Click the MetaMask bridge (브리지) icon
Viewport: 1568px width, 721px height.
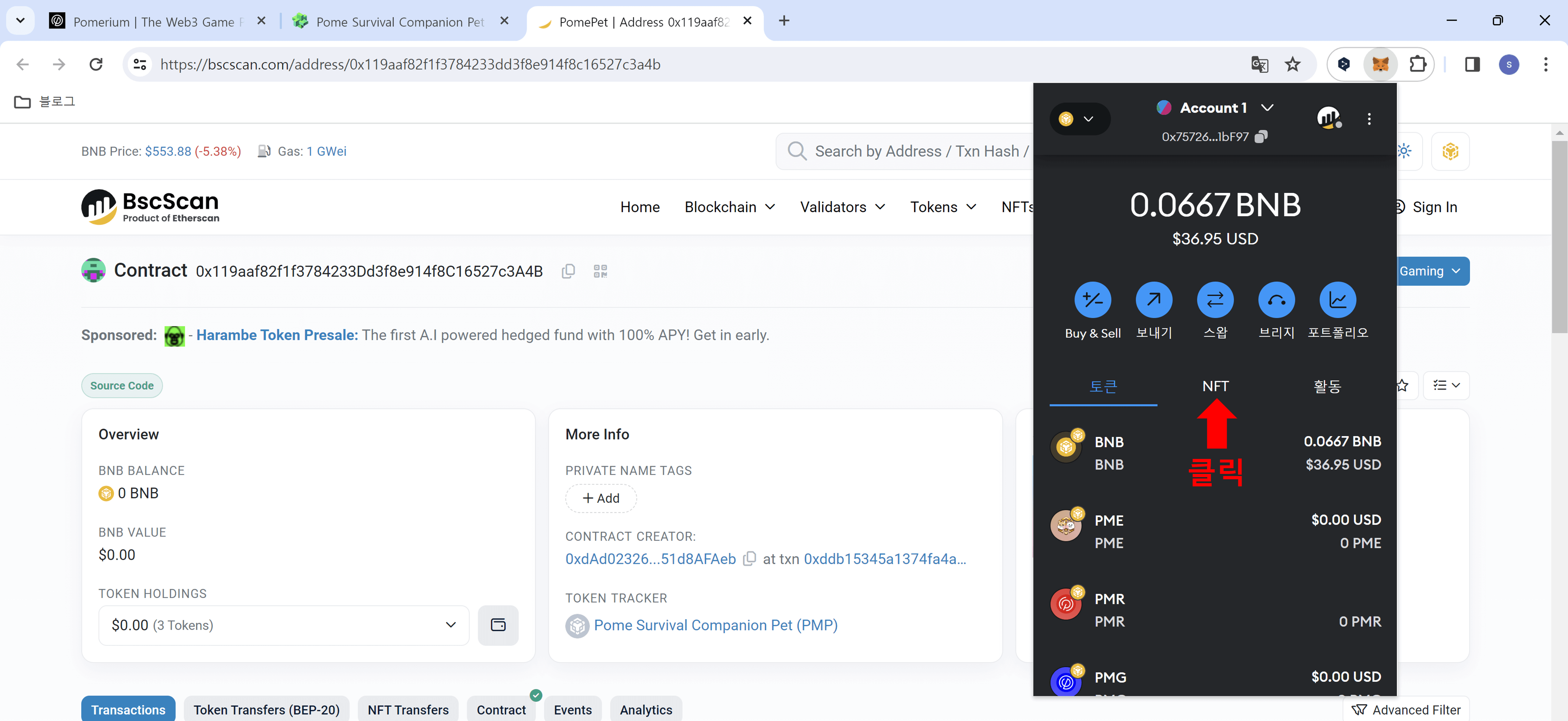1276,300
